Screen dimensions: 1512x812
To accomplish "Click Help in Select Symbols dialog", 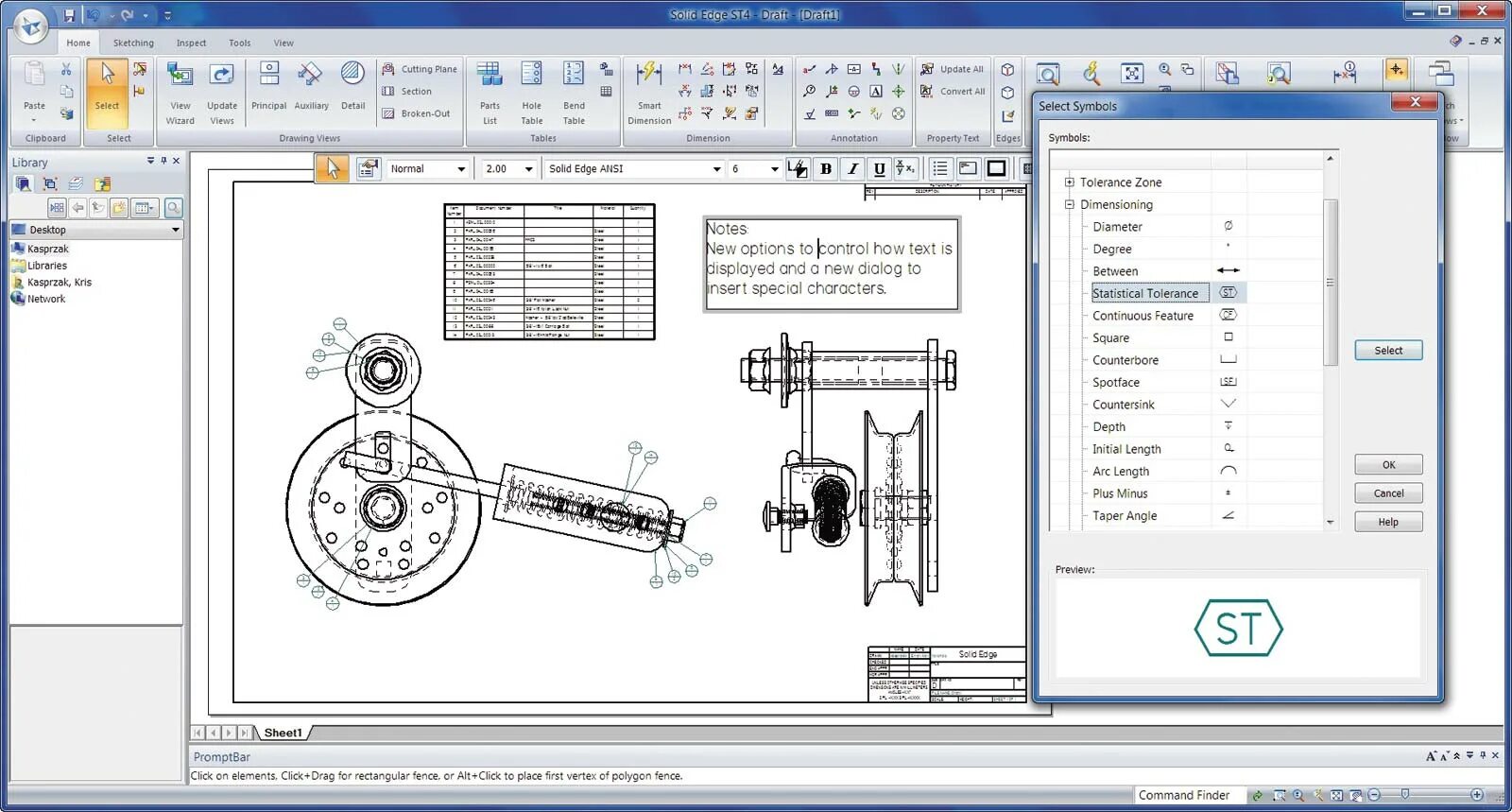I will (1388, 522).
